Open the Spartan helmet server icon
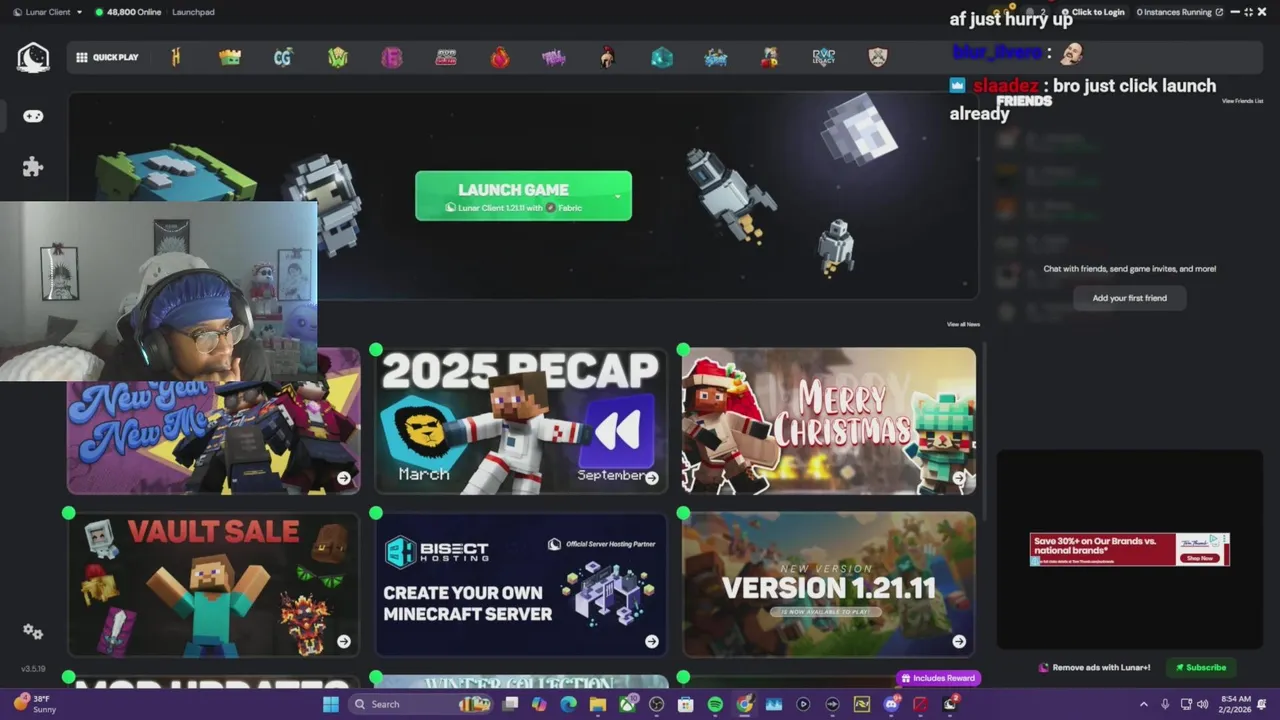This screenshot has height=720, width=1280. tap(607, 57)
